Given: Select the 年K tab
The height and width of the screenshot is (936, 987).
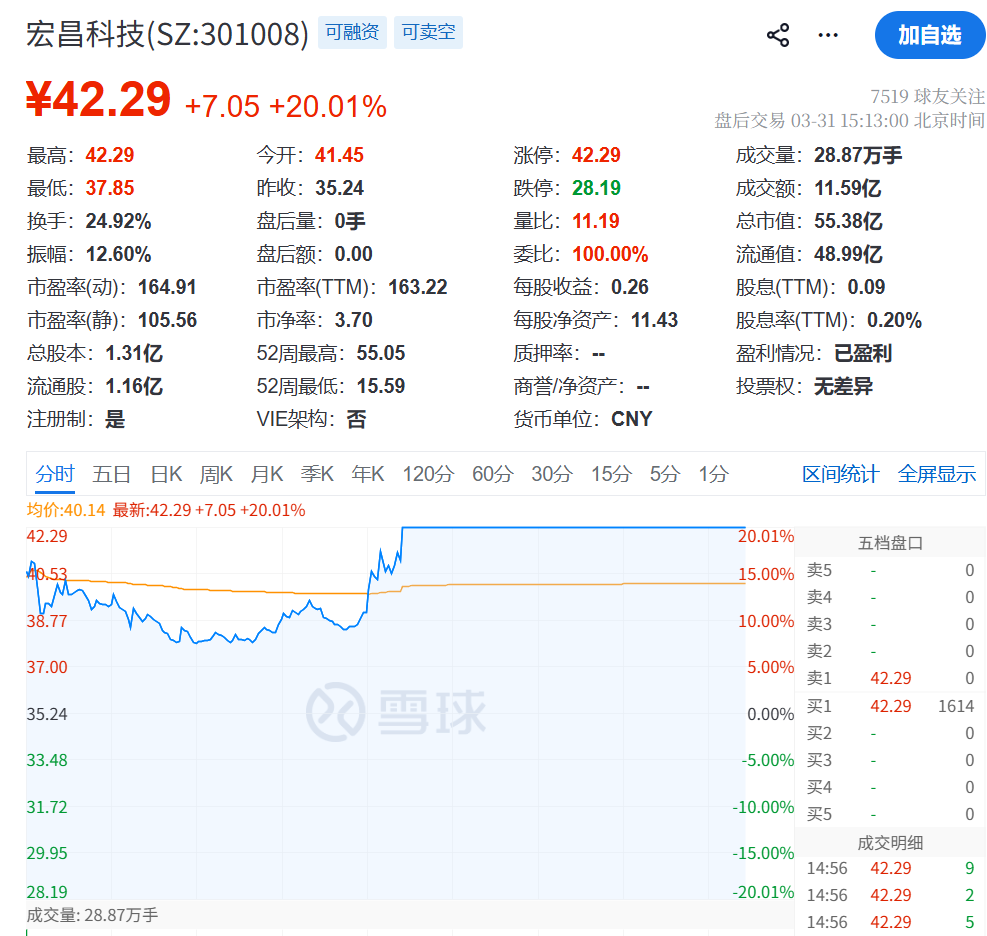Looking at the screenshot, I should [x=367, y=474].
